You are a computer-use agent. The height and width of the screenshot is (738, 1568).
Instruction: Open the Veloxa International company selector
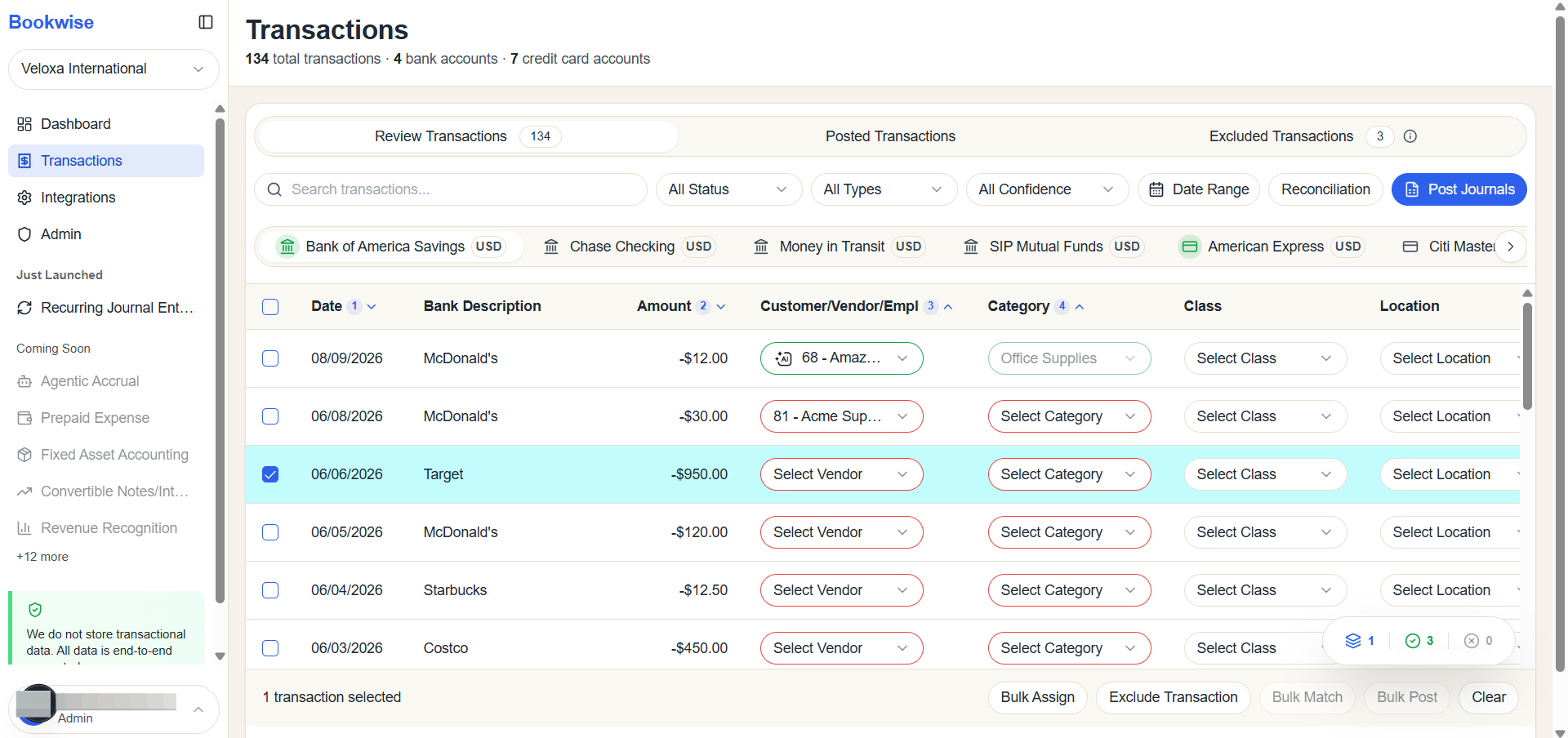(x=114, y=69)
